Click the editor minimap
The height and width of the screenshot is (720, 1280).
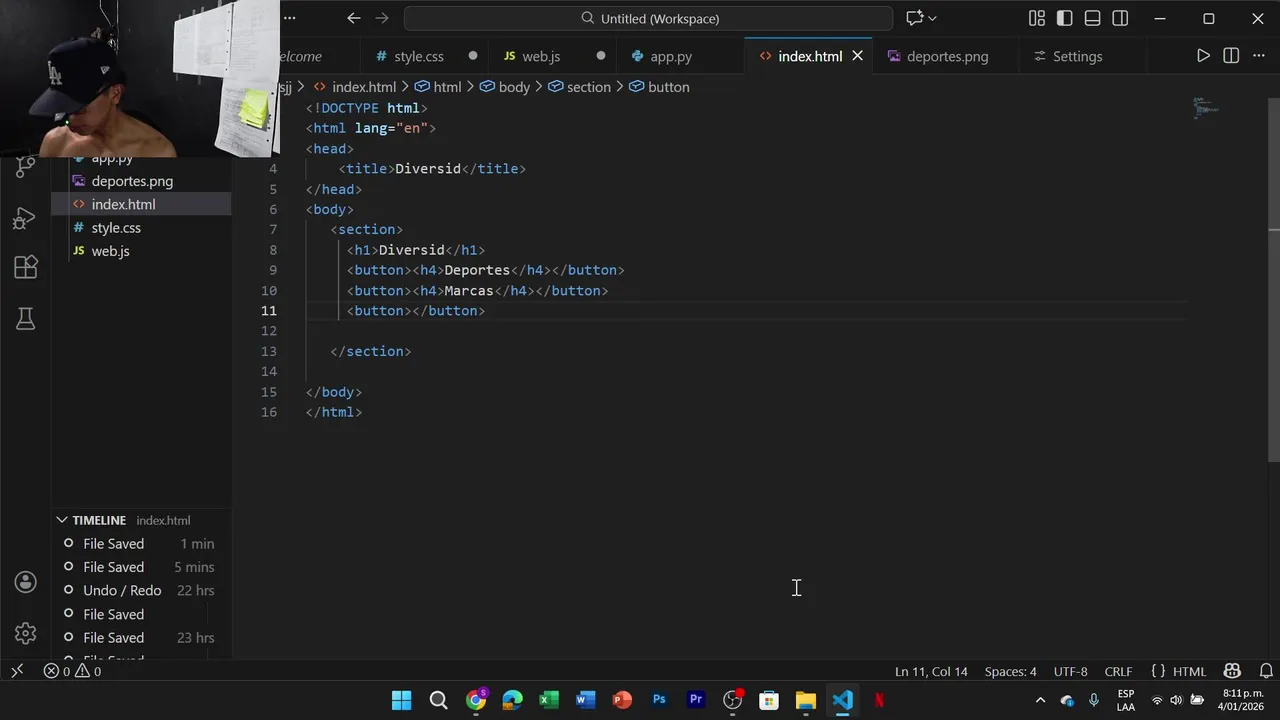coord(1206,107)
